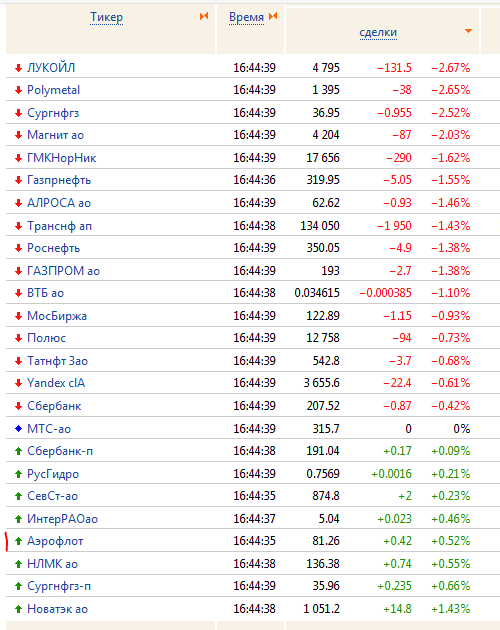This screenshot has width=500, height=630.
Task: Sort the table by the Время column
Action: (x=246, y=17)
